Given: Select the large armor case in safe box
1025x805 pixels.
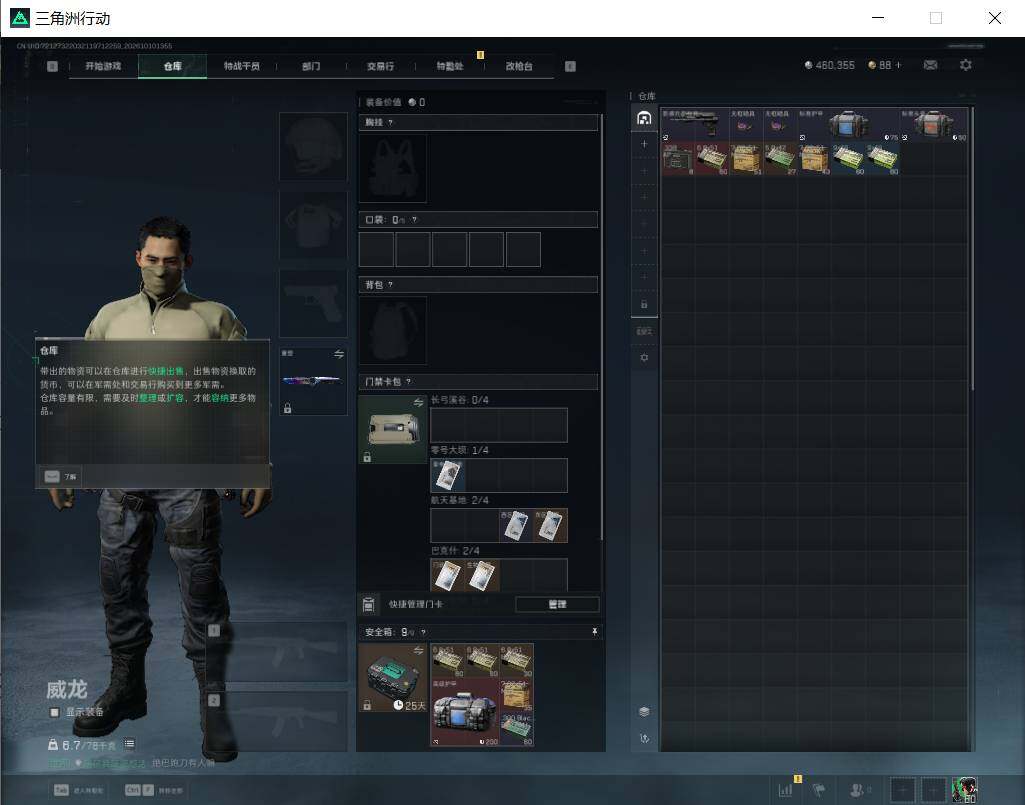Looking at the screenshot, I should pyautogui.click(x=465, y=712).
